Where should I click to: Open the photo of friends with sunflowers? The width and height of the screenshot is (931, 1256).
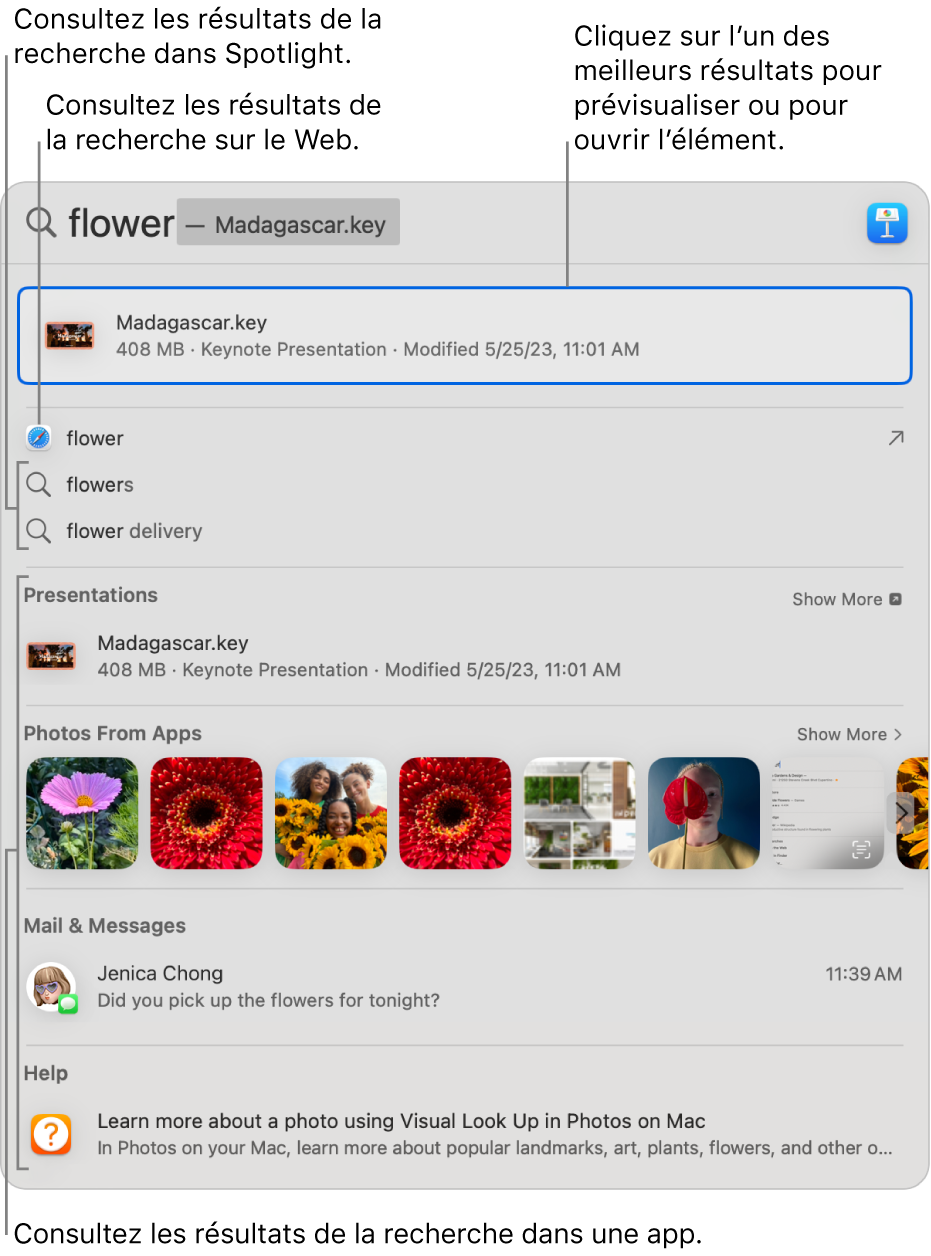click(331, 813)
